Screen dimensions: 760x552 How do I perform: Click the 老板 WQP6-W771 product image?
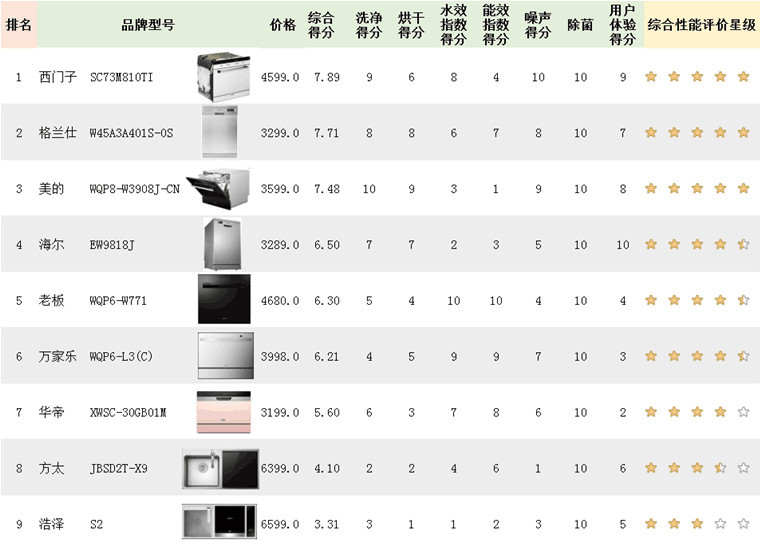(x=224, y=299)
